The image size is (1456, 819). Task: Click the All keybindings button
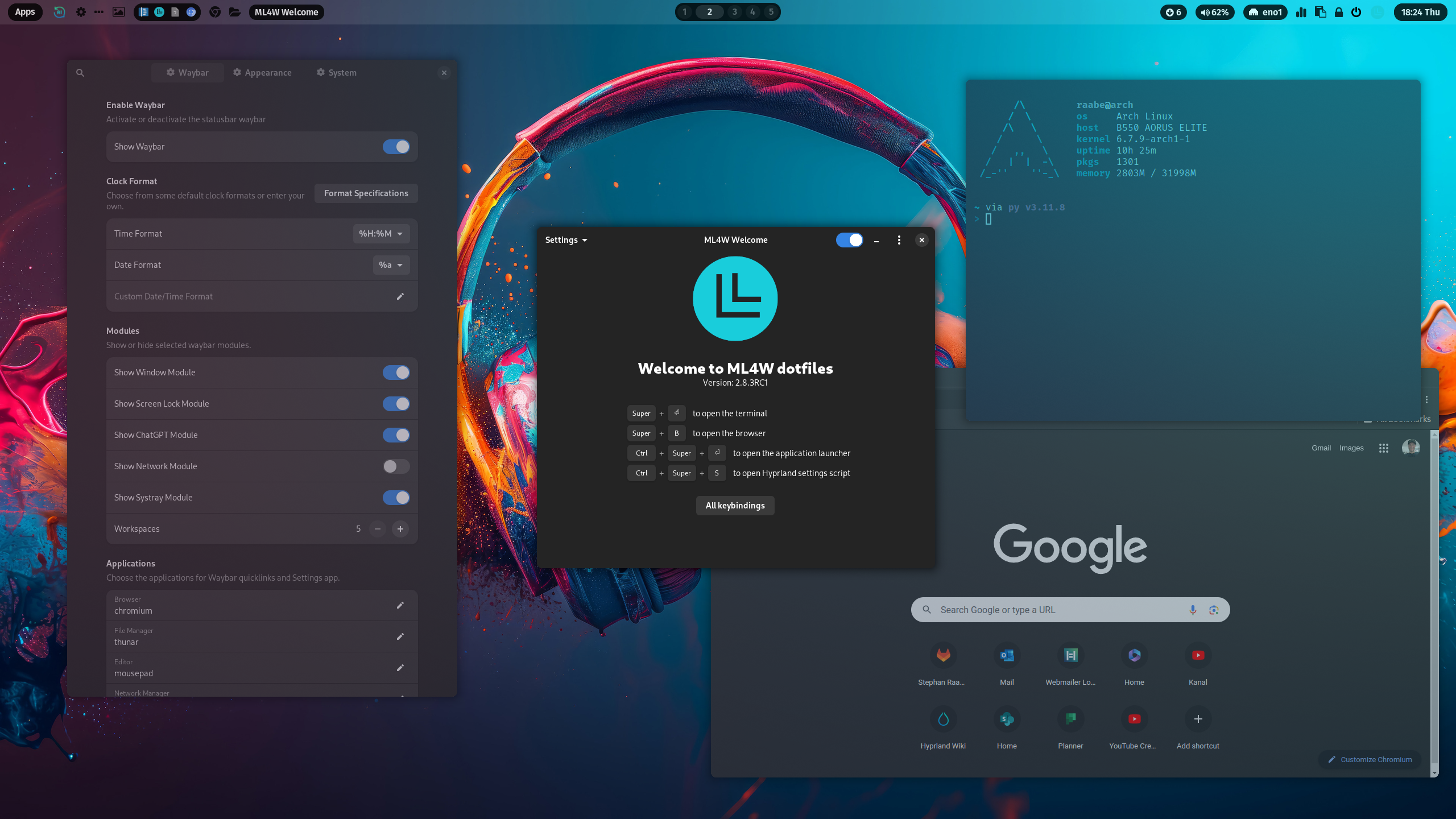[735, 505]
